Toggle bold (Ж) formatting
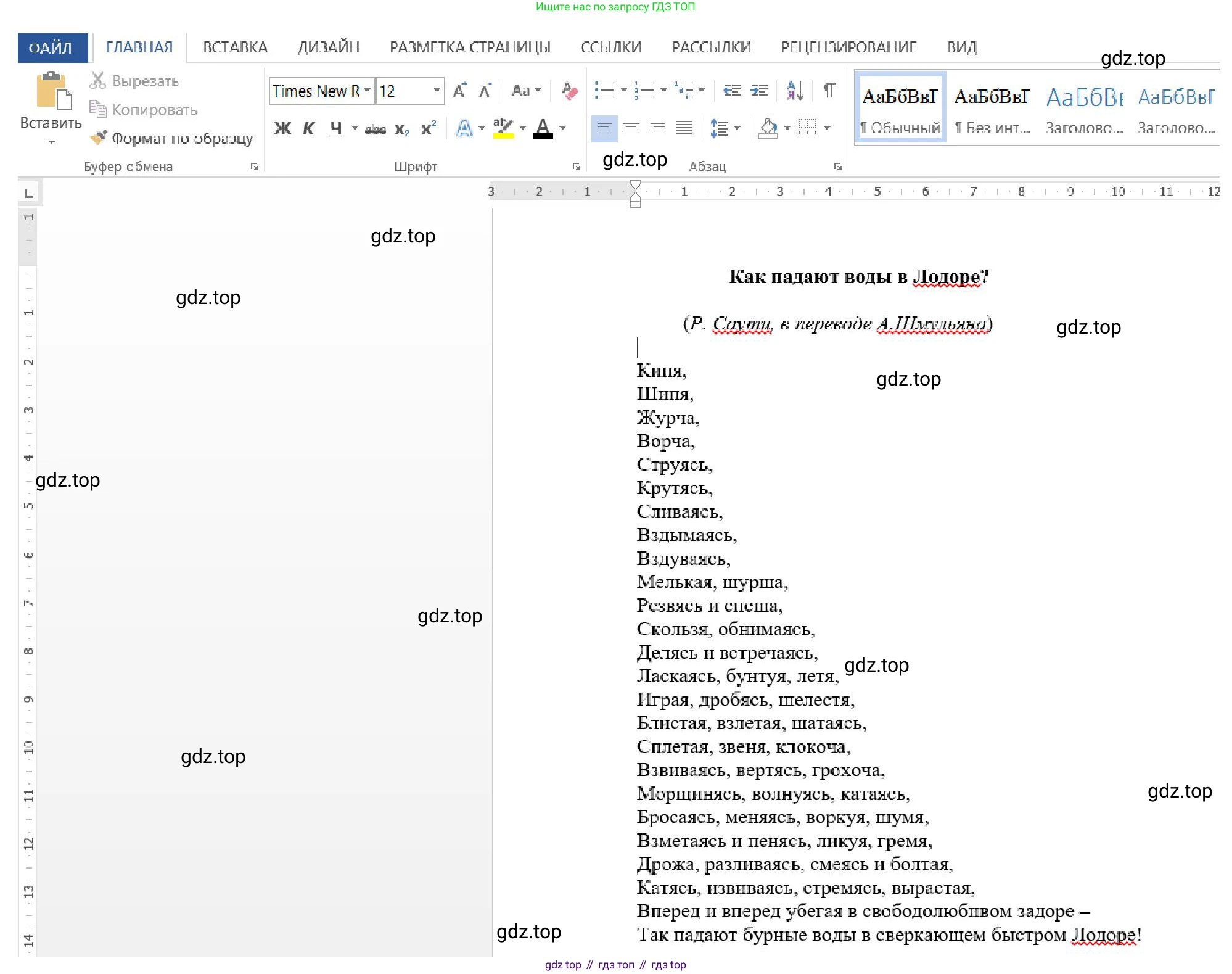Image resolution: width=1232 pixels, height=974 pixels. pos(282,128)
